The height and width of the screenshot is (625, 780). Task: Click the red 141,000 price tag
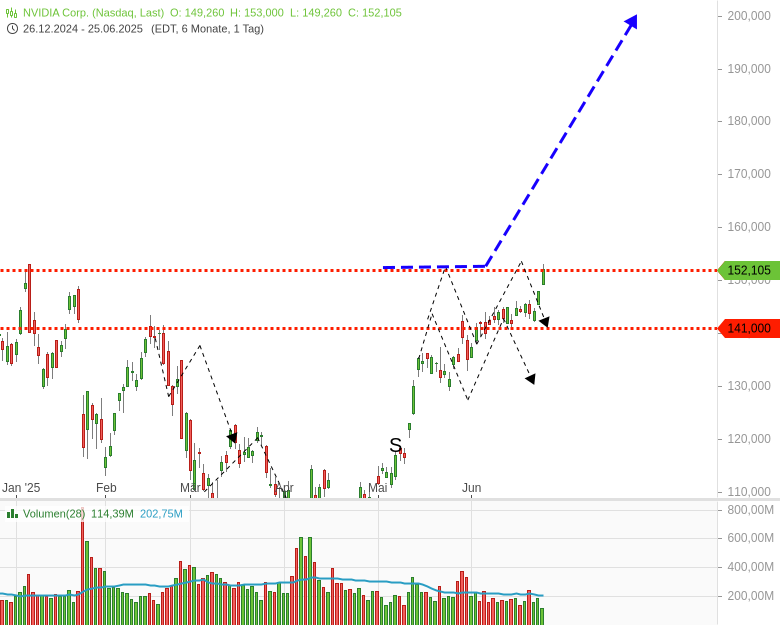[x=748, y=328]
